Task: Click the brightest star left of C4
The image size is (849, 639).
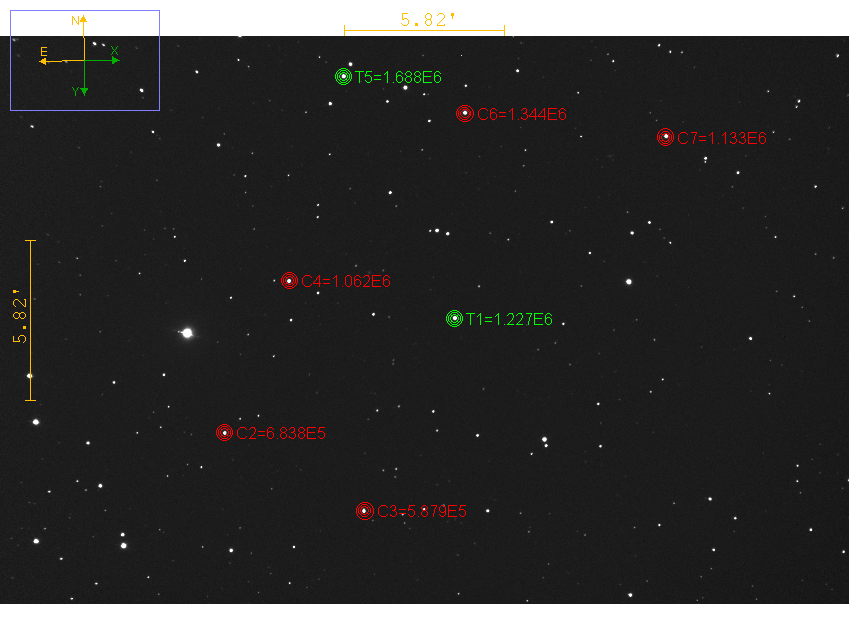Action: 187,333
